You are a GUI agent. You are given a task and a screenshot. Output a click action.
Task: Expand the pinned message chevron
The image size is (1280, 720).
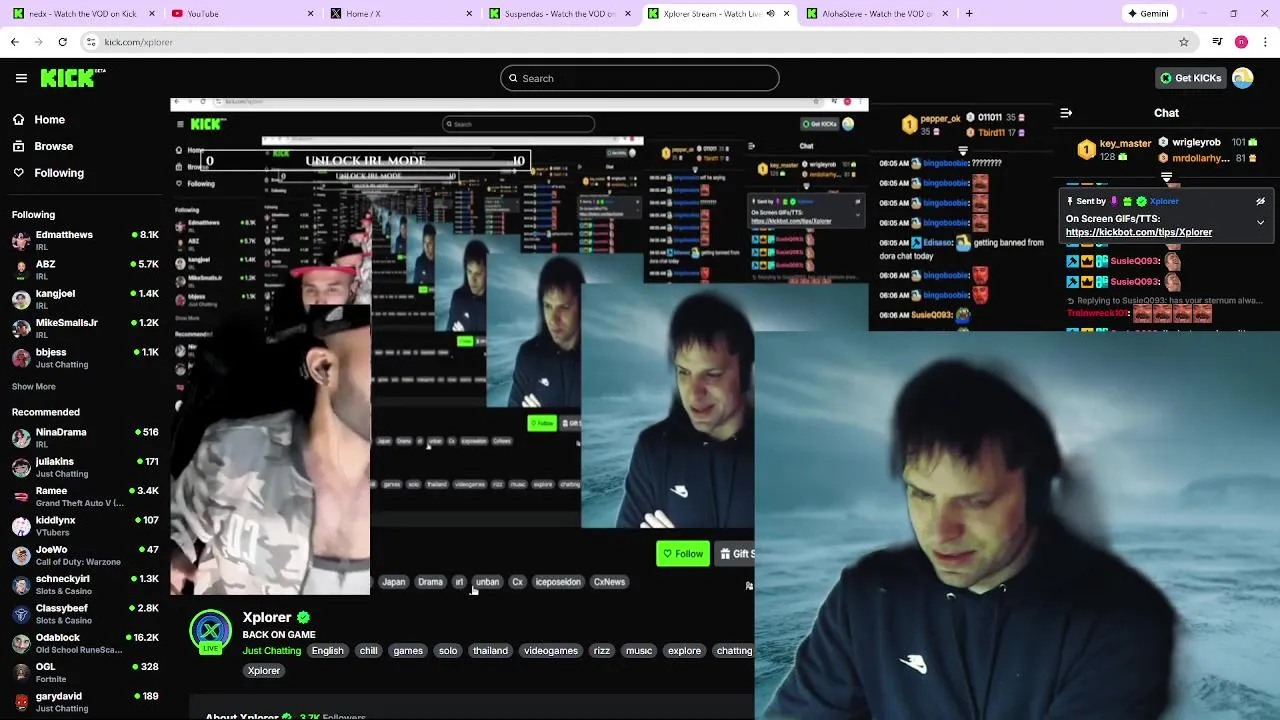(x=1260, y=222)
